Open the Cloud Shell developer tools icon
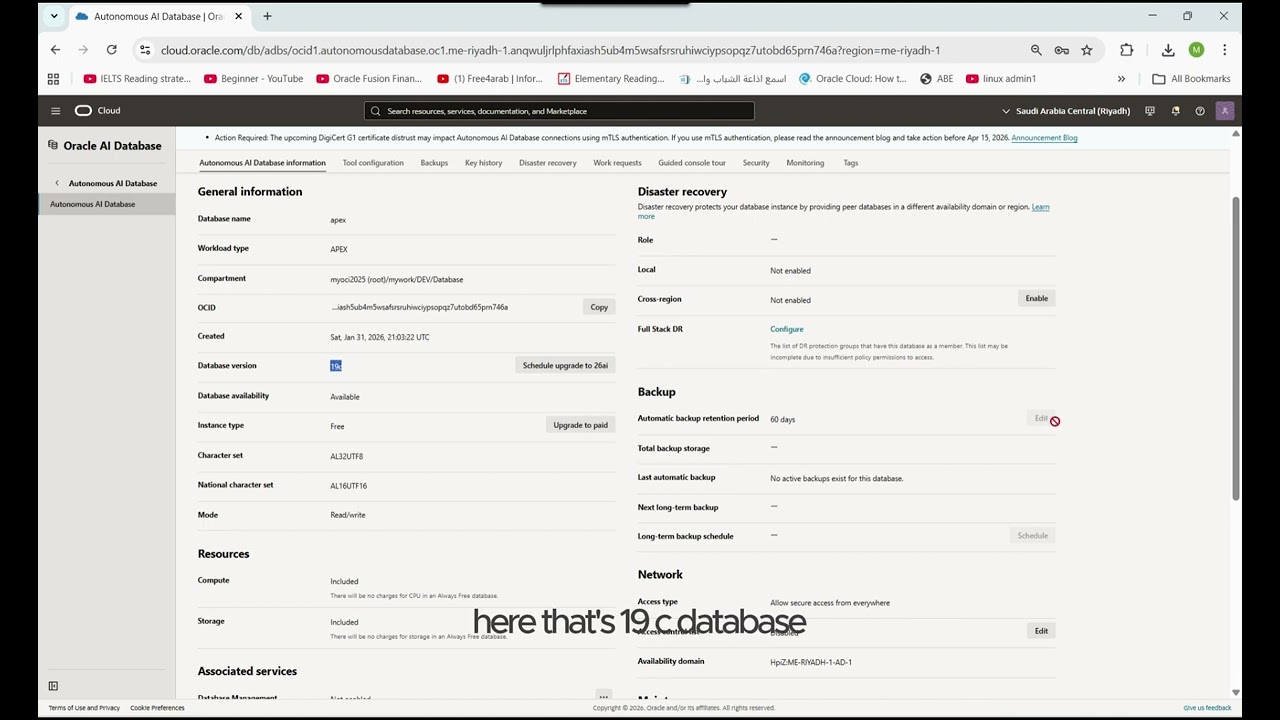1280x720 pixels. point(1150,111)
